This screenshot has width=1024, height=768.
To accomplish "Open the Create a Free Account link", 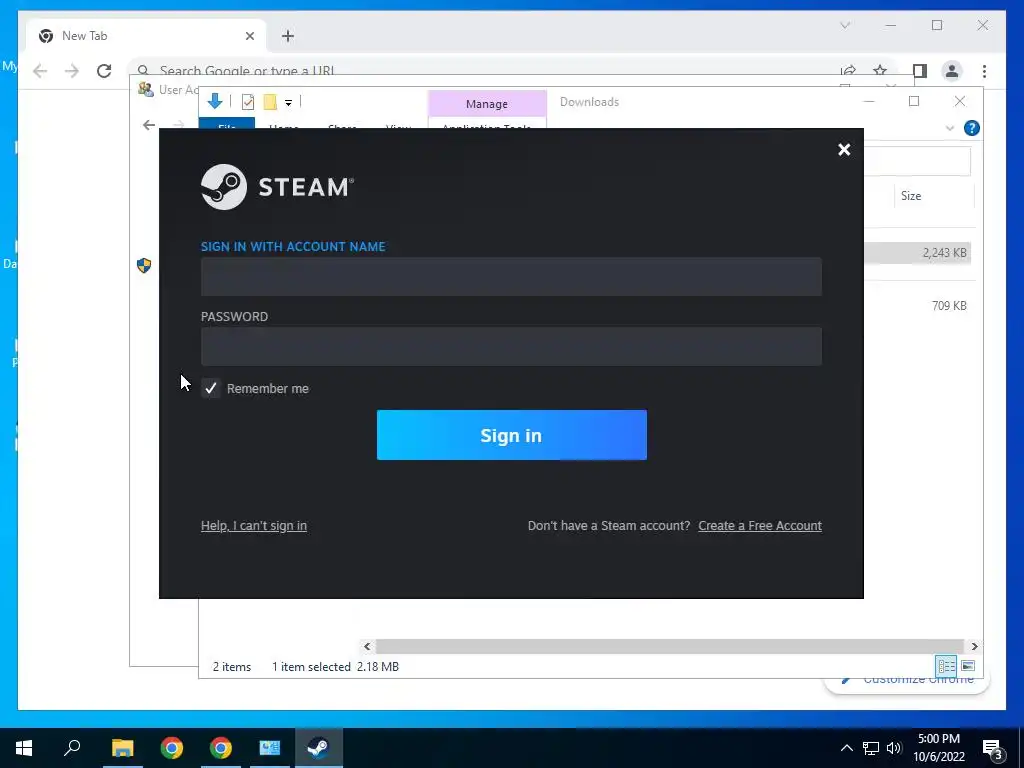I will pos(760,526).
